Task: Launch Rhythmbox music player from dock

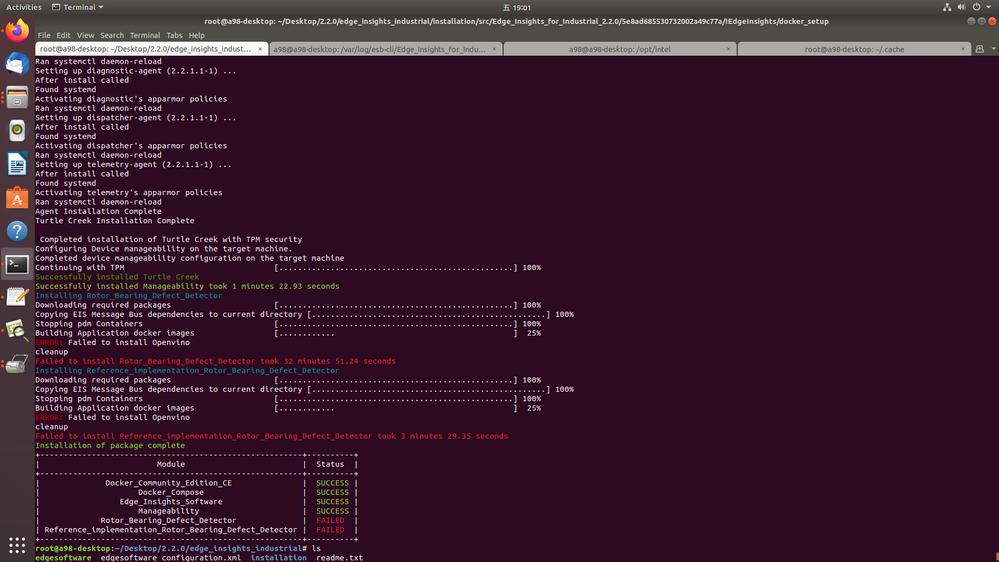Action: pos(17,131)
